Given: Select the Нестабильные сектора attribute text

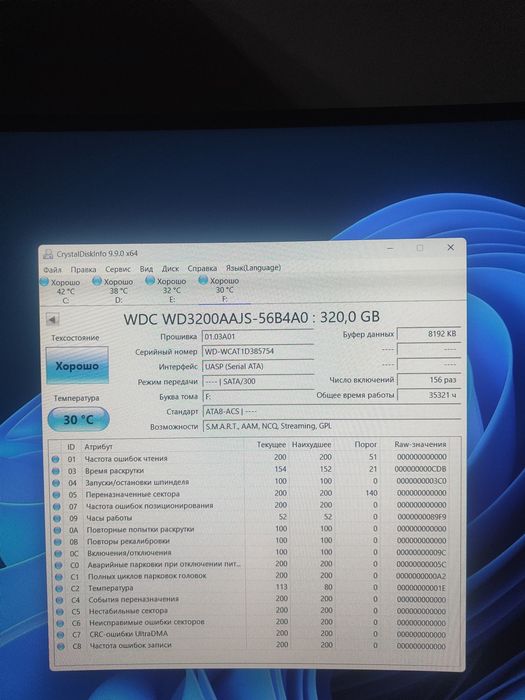Looking at the screenshot, I should 128,611.
